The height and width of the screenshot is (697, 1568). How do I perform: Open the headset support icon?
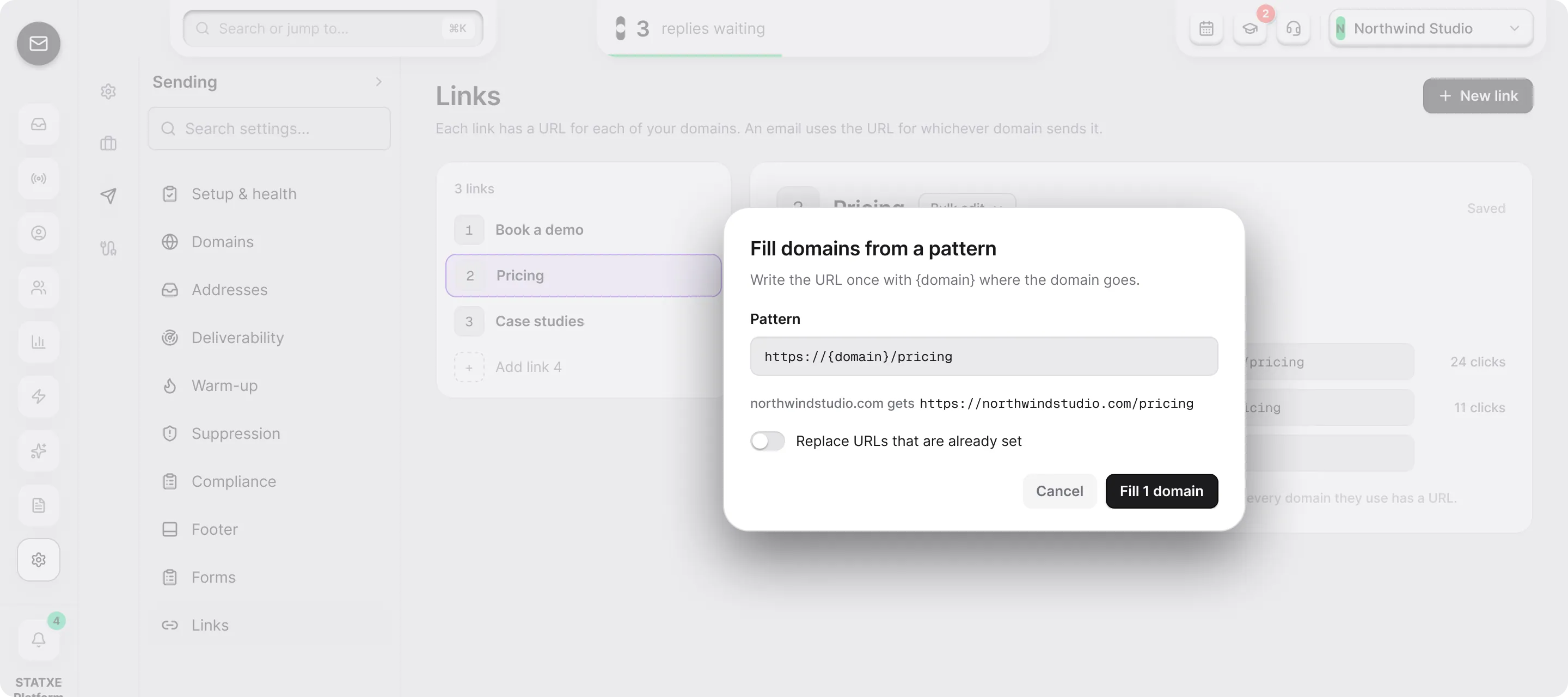tap(1293, 29)
